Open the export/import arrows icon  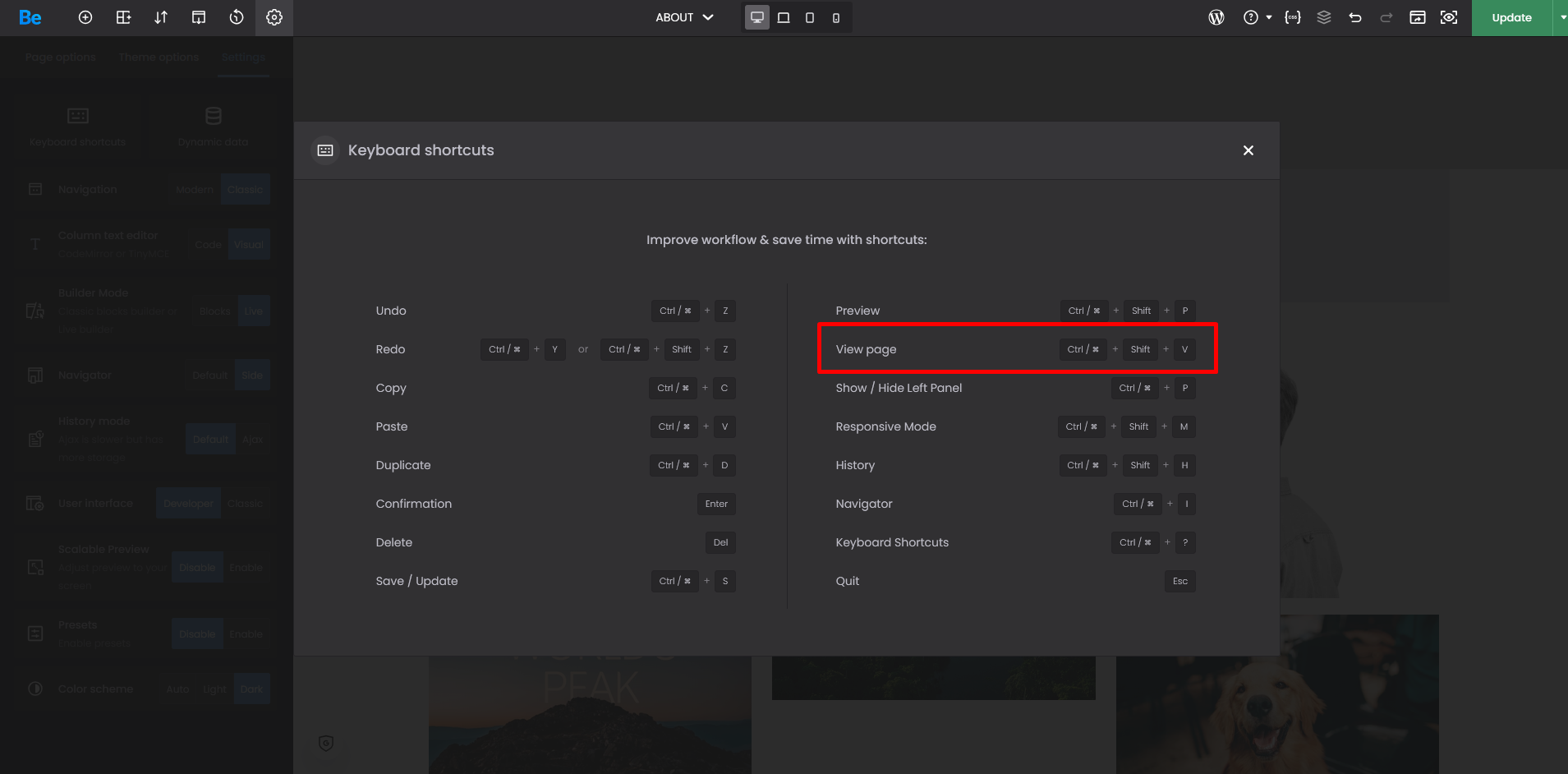tap(161, 17)
